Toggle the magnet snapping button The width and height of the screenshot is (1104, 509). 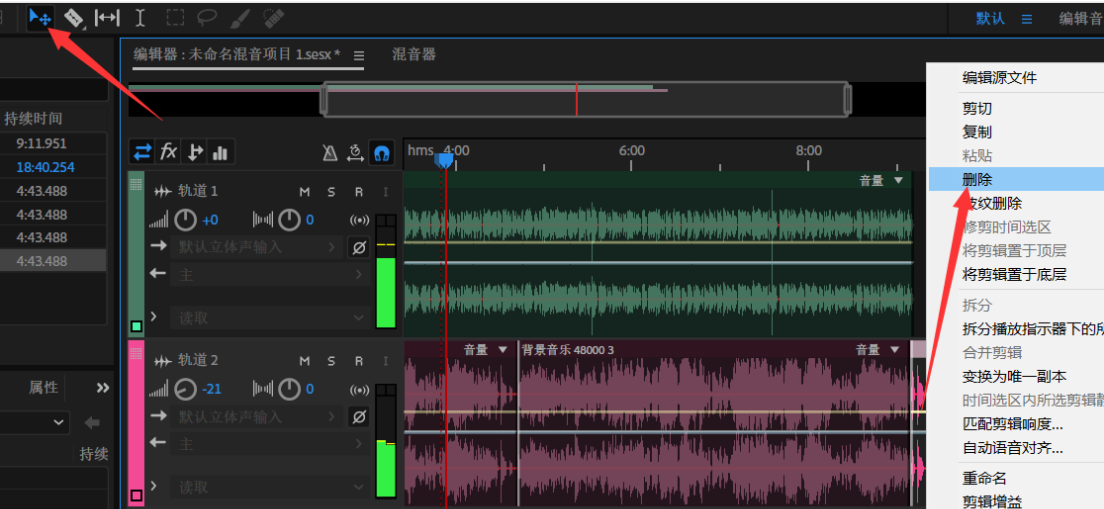tap(381, 153)
